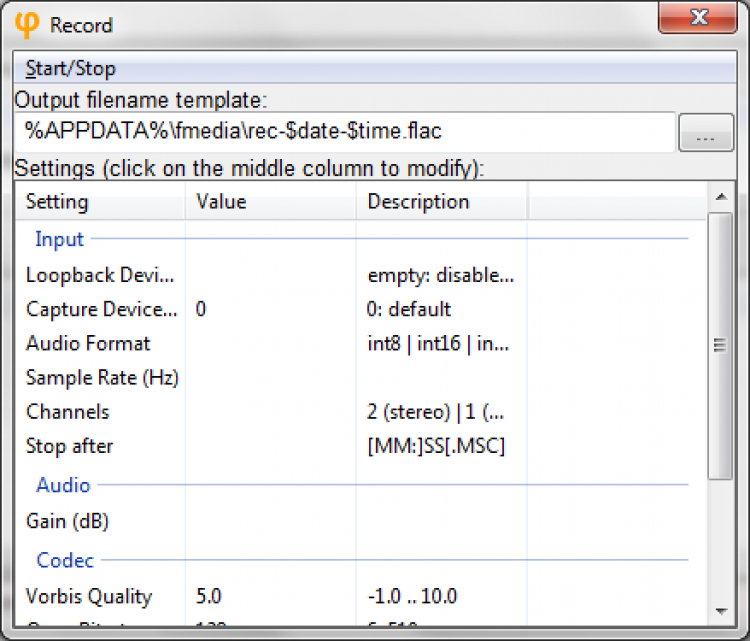Collapse the Audio settings group

click(63, 485)
